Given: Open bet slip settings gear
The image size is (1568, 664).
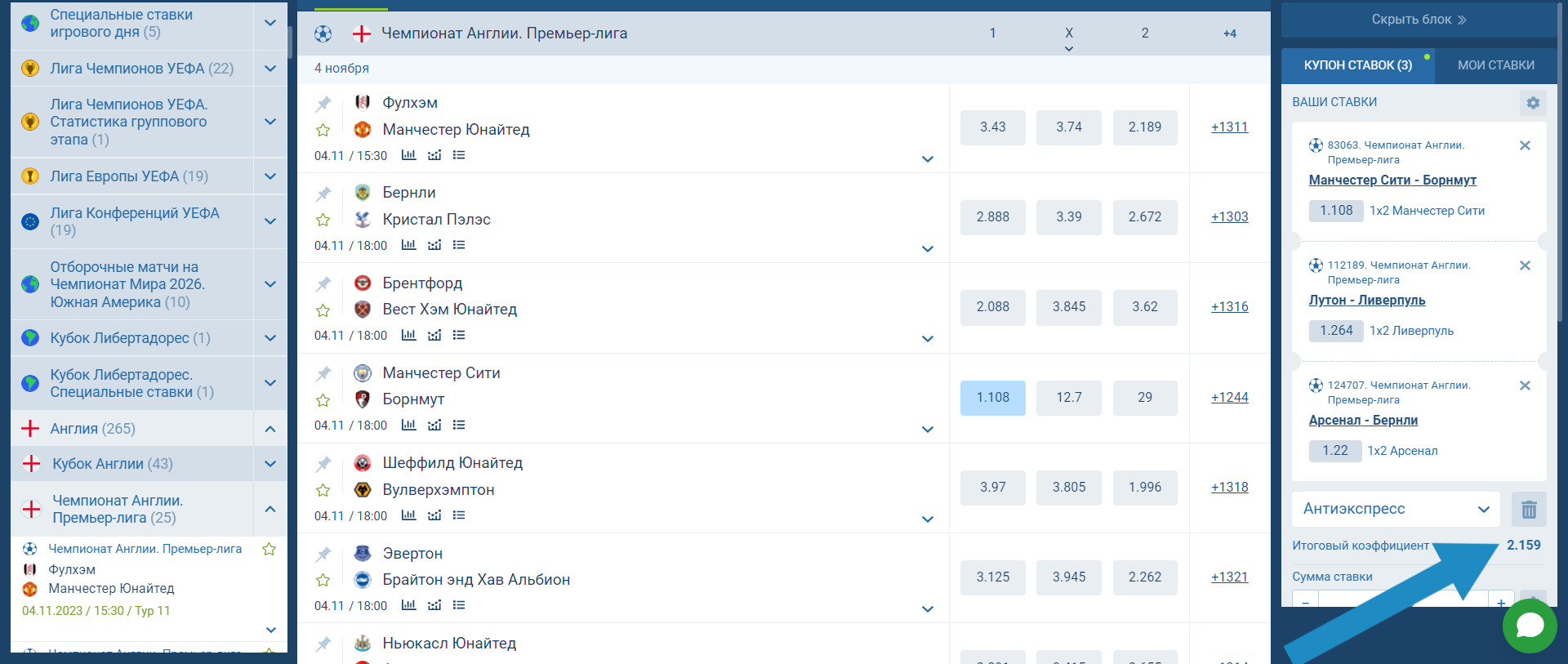Looking at the screenshot, I should (x=1533, y=103).
